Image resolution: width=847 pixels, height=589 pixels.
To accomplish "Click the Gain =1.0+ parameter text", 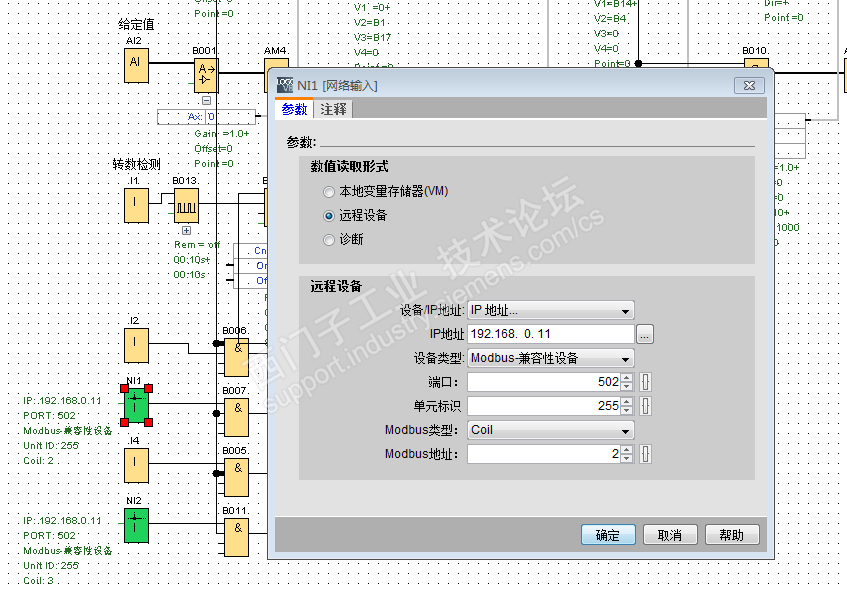I will pyautogui.click(x=222, y=133).
